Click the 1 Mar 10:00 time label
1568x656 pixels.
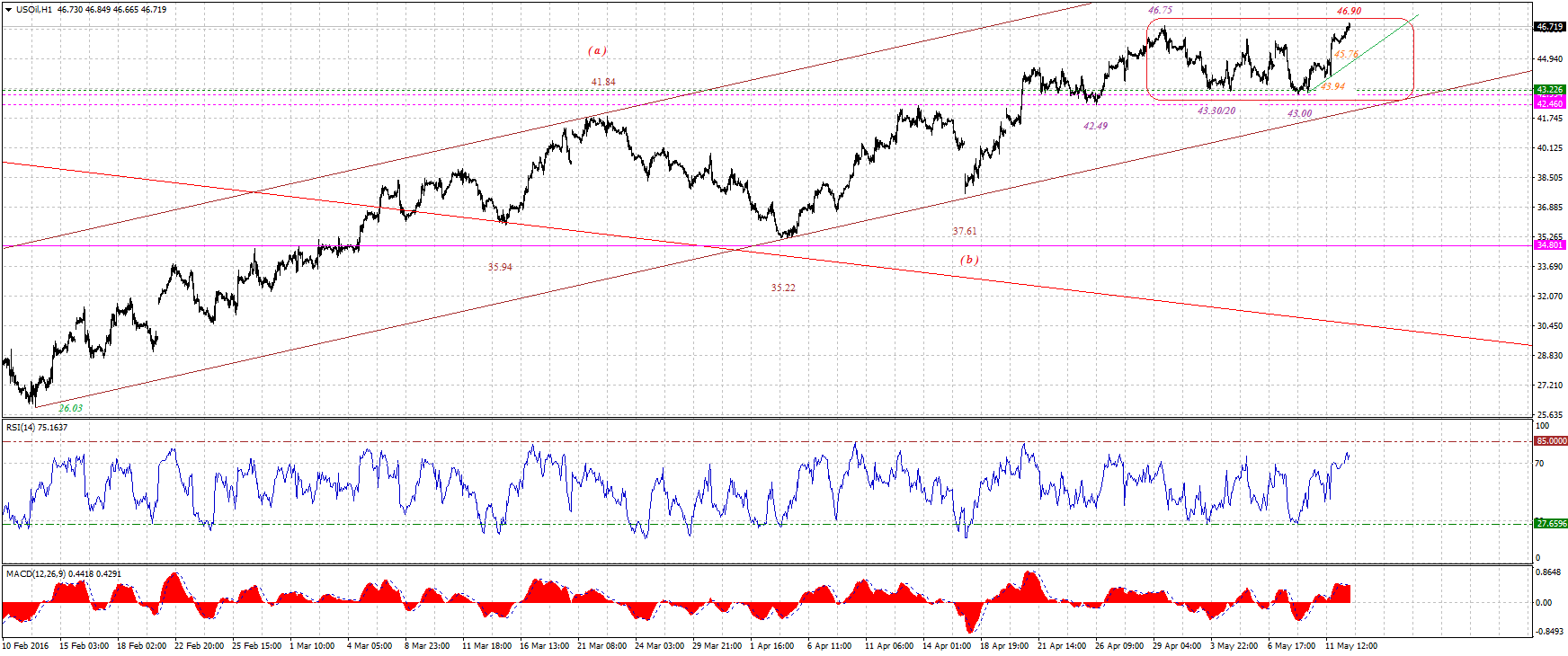click(312, 646)
